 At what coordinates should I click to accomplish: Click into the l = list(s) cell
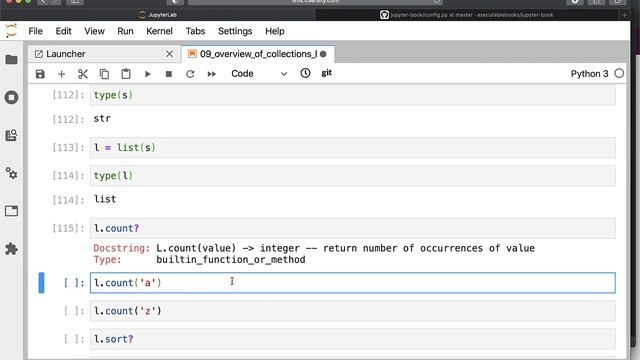pos(353,147)
